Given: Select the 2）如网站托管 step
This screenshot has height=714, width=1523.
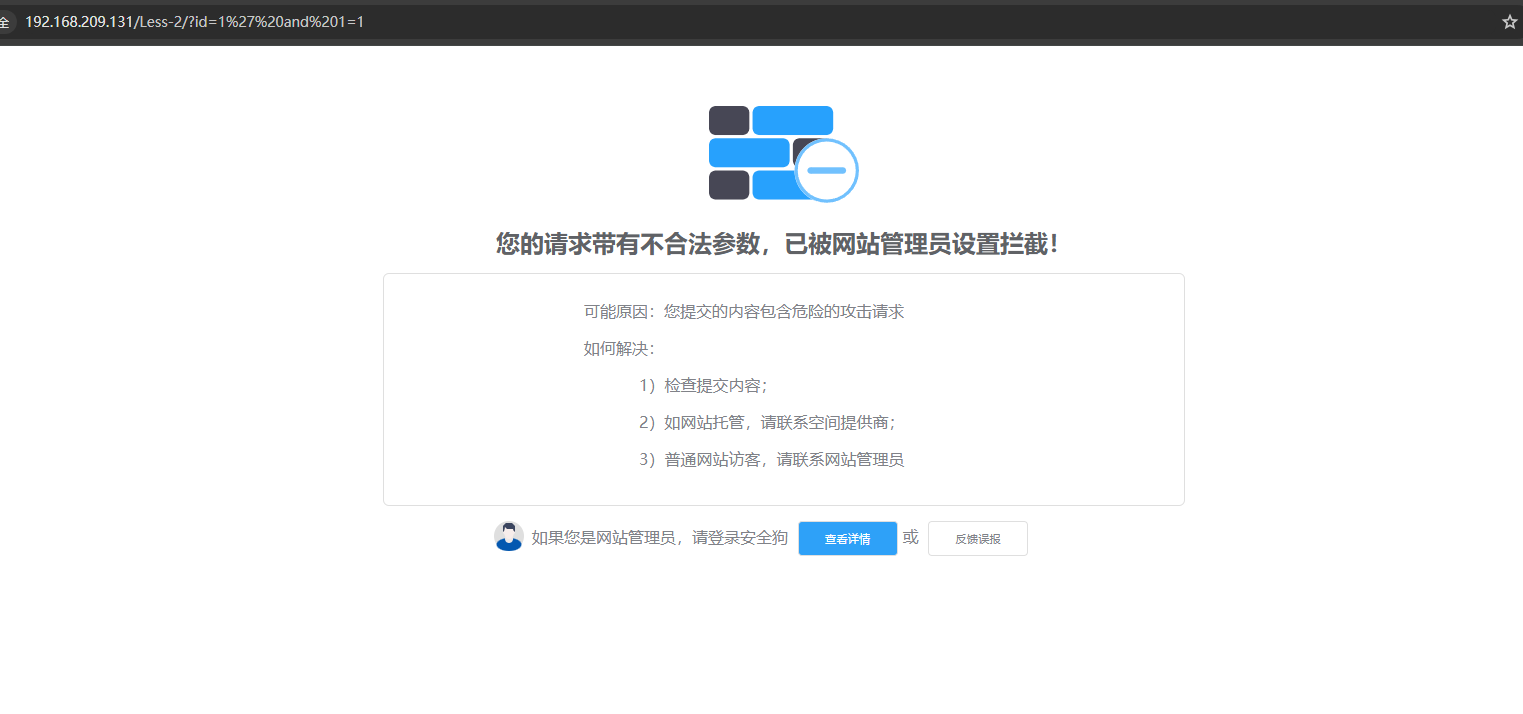Looking at the screenshot, I should (767, 423).
